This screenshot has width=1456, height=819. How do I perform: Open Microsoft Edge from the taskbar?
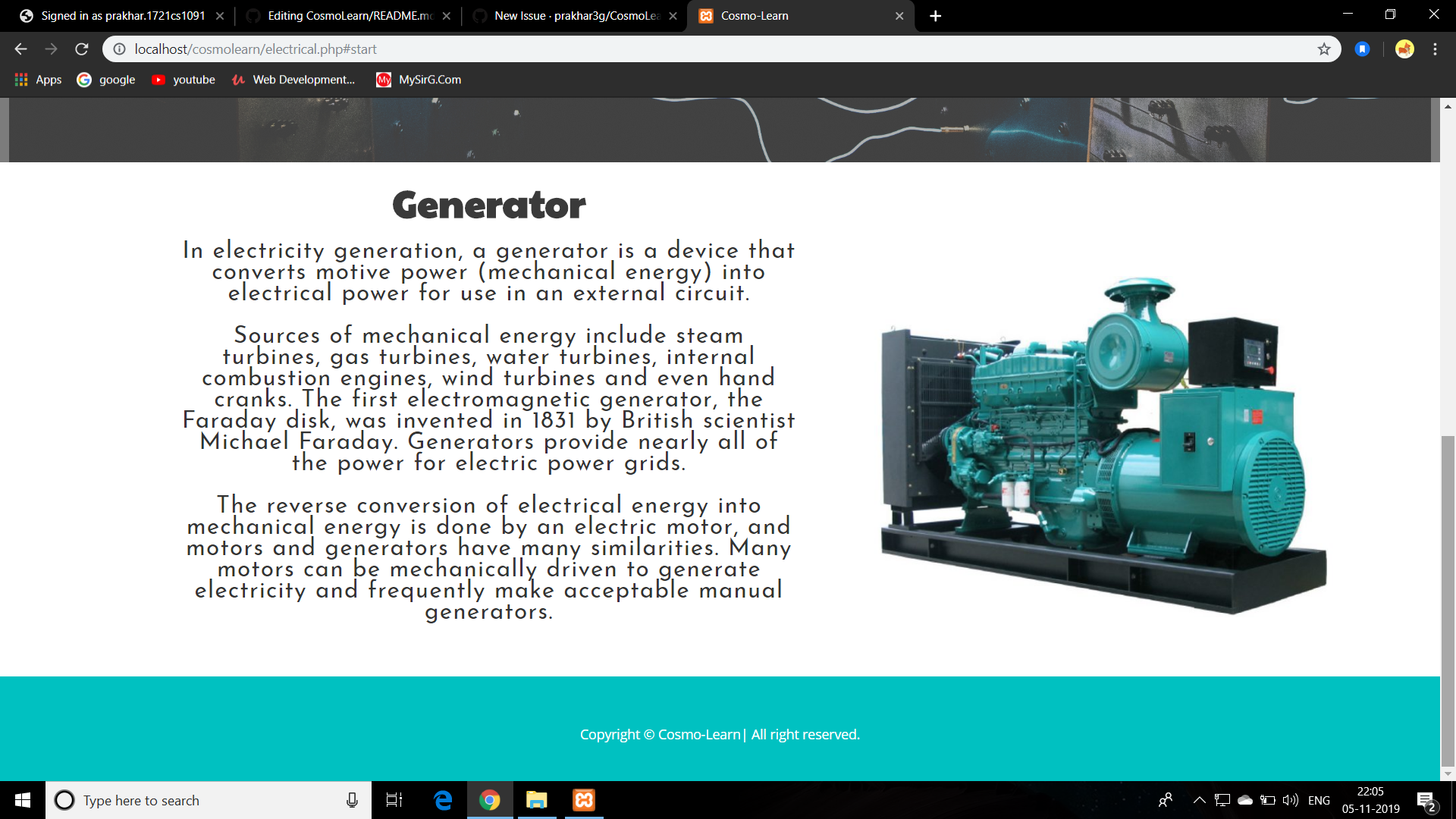pos(443,800)
